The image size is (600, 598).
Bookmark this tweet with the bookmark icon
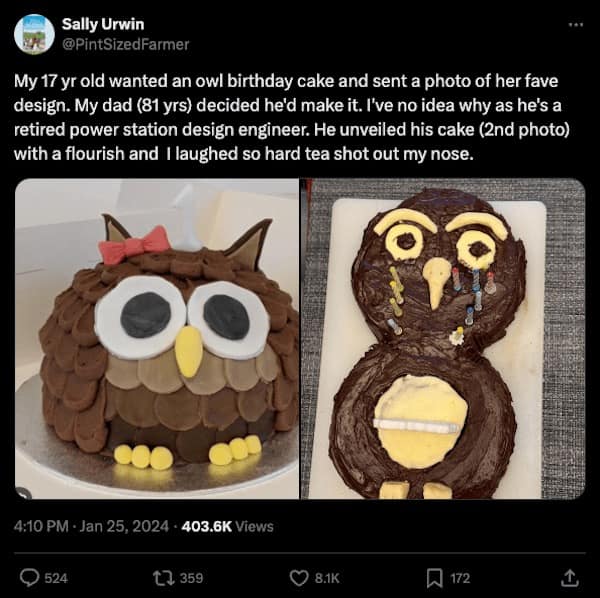click(x=434, y=577)
